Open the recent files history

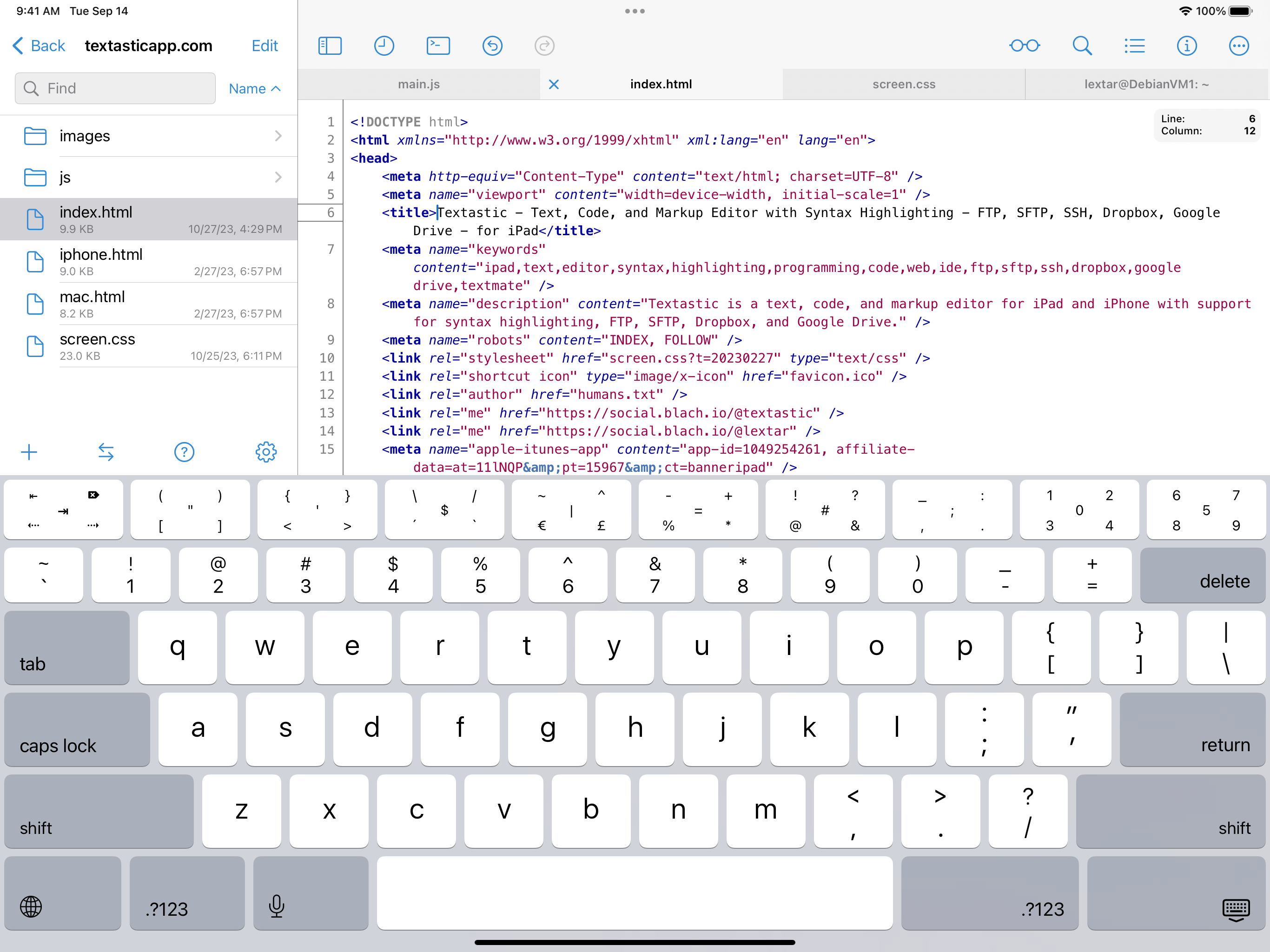384,46
